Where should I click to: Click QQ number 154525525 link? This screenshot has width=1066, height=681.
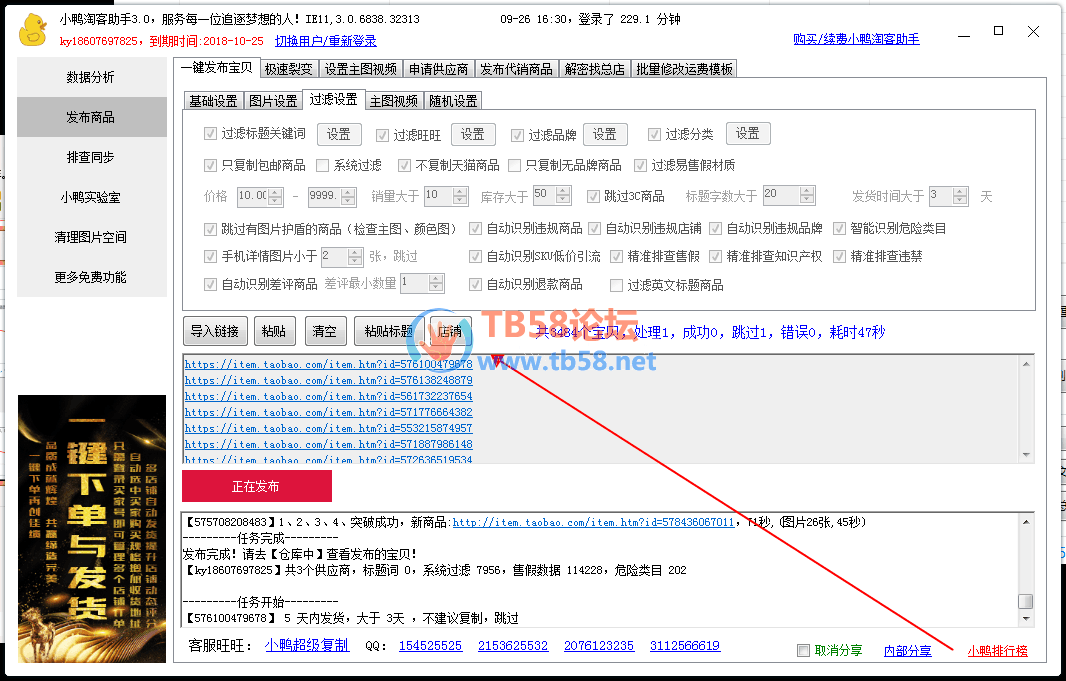[x=430, y=646]
